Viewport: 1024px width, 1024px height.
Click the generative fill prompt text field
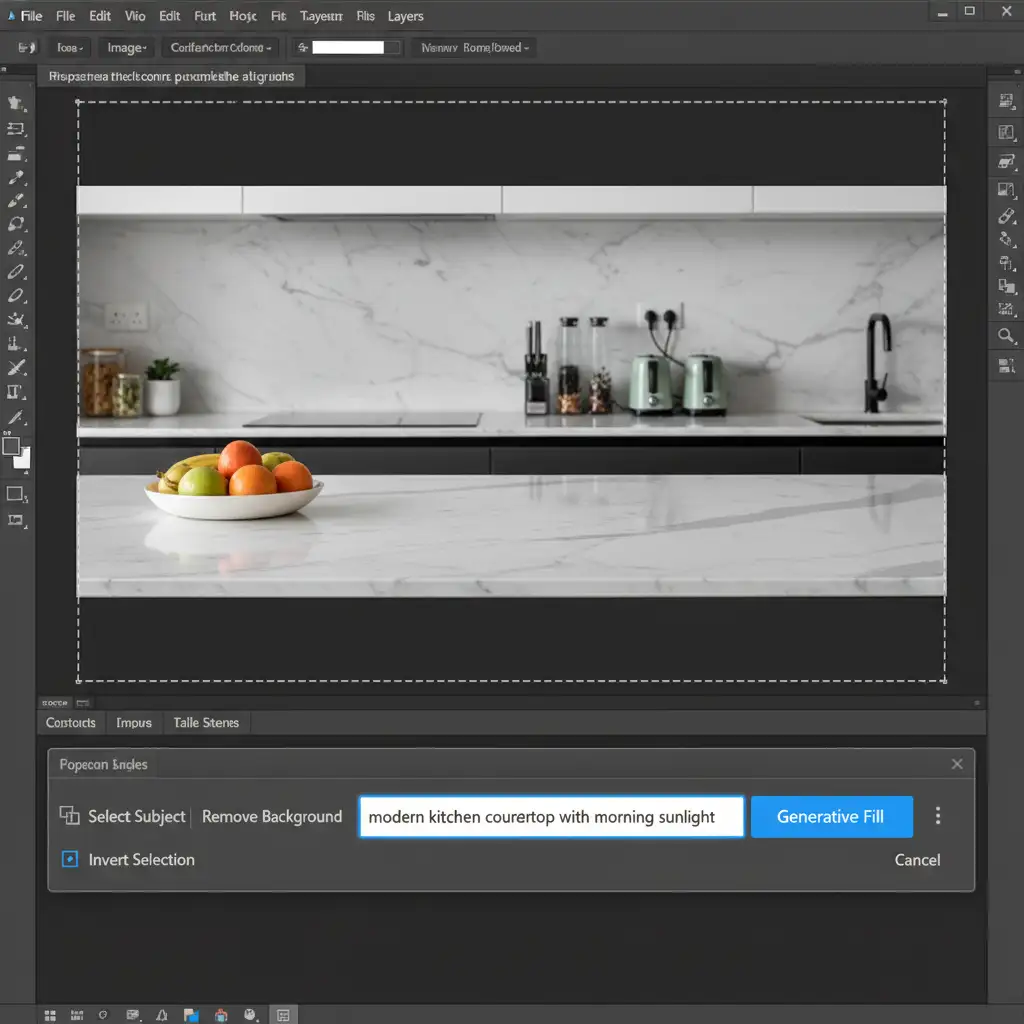(x=551, y=816)
